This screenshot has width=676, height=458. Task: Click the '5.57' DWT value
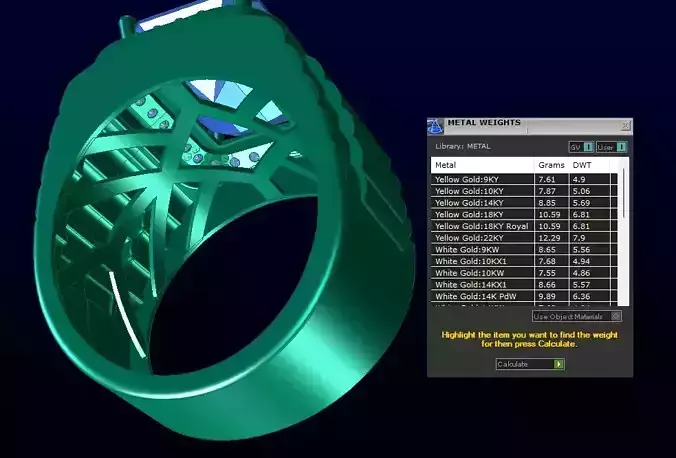coord(581,284)
